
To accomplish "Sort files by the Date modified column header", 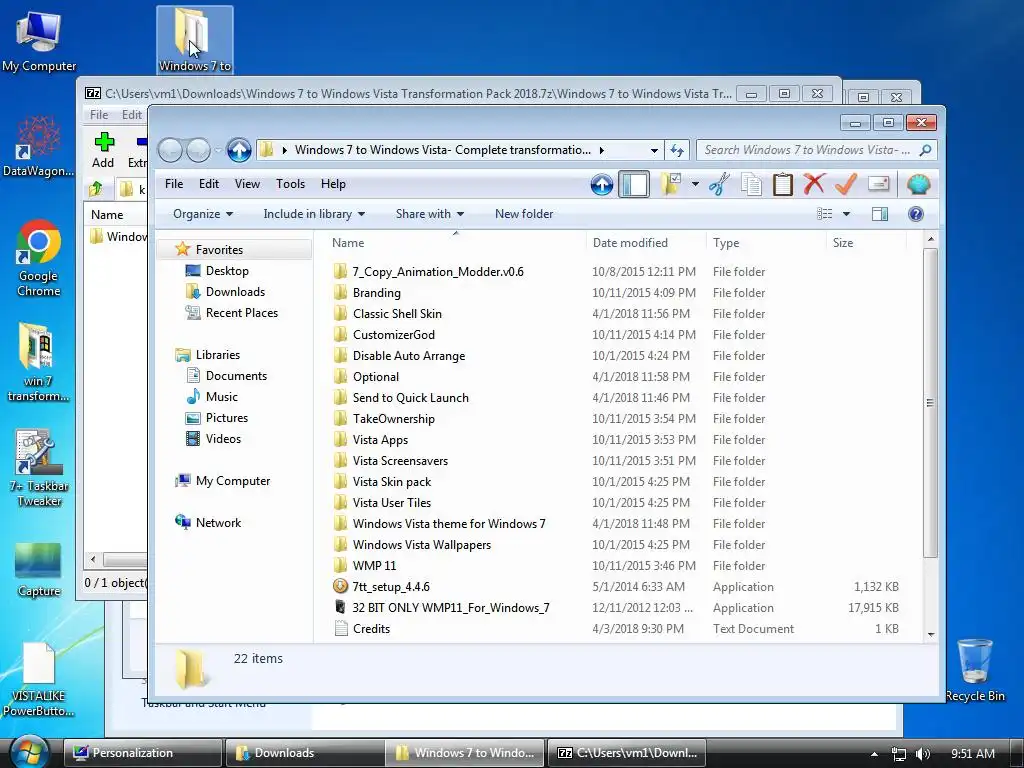I will (647, 243).
